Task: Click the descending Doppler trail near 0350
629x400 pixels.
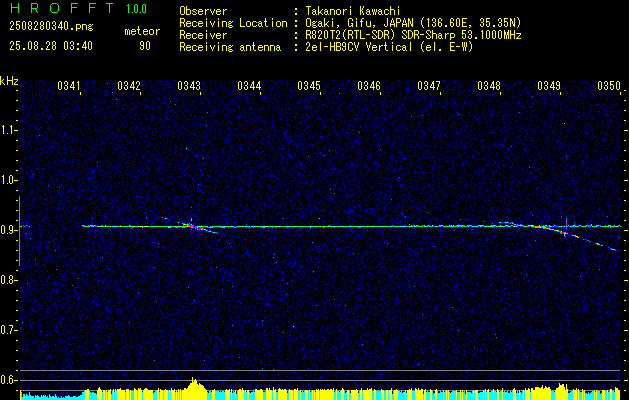Action: (x=590, y=241)
